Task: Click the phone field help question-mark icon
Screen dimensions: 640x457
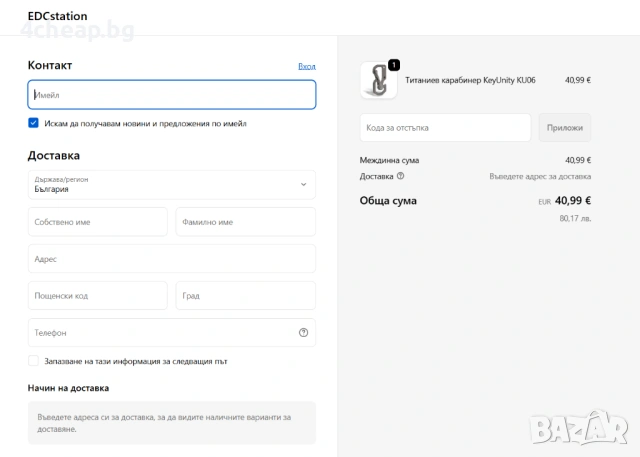Action: click(x=303, y=333)
